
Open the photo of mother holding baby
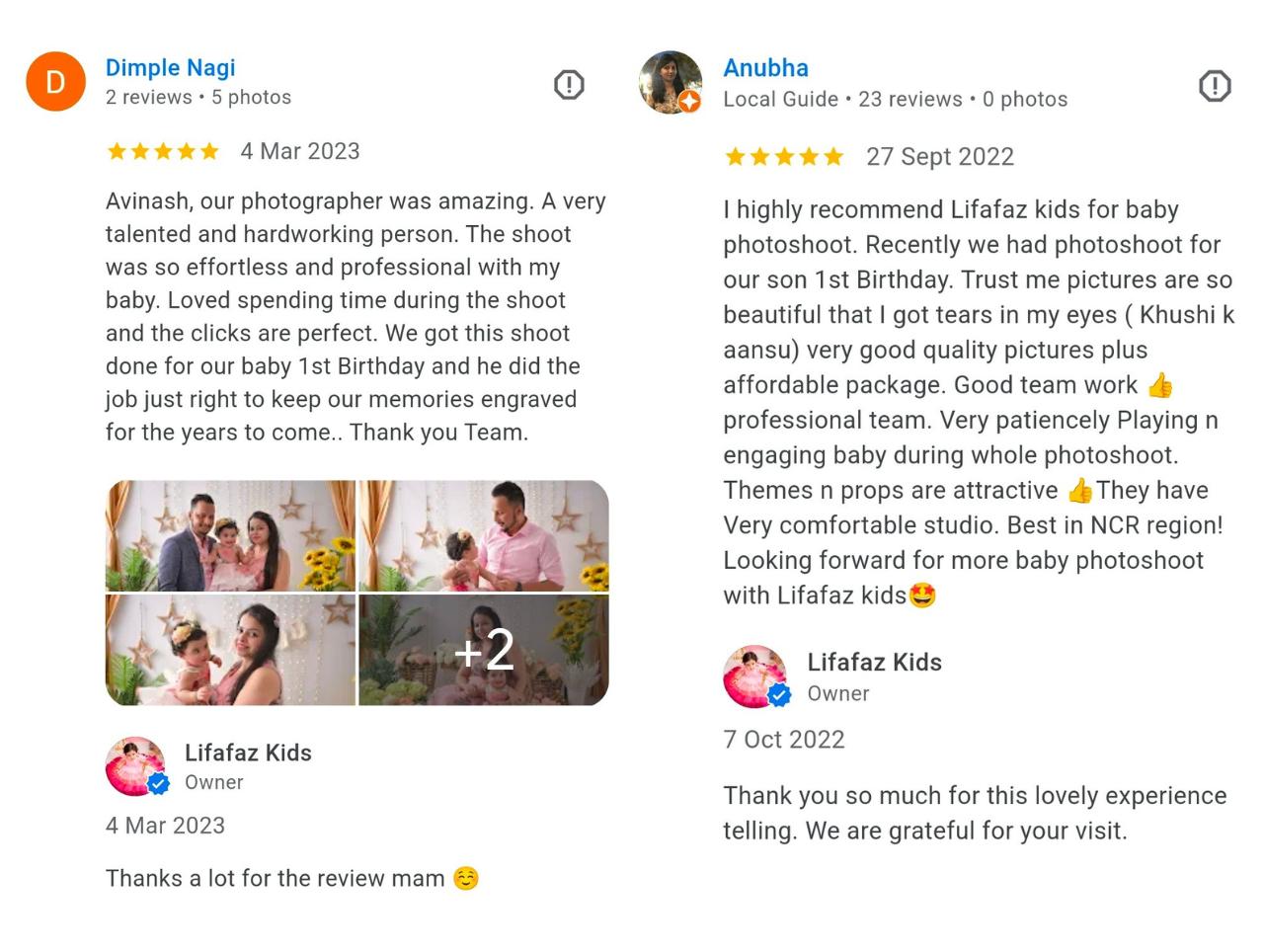(x=230, y=651)
